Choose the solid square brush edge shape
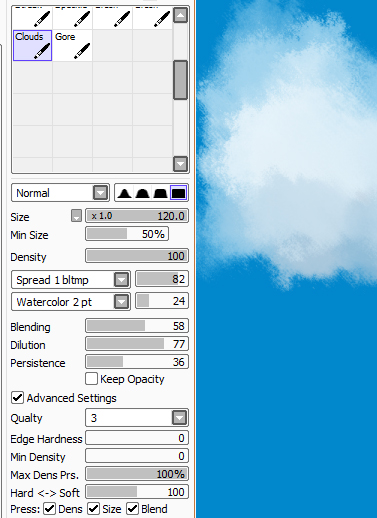The height and width of the screenshot is (518, 377). [x=179, y=193]
